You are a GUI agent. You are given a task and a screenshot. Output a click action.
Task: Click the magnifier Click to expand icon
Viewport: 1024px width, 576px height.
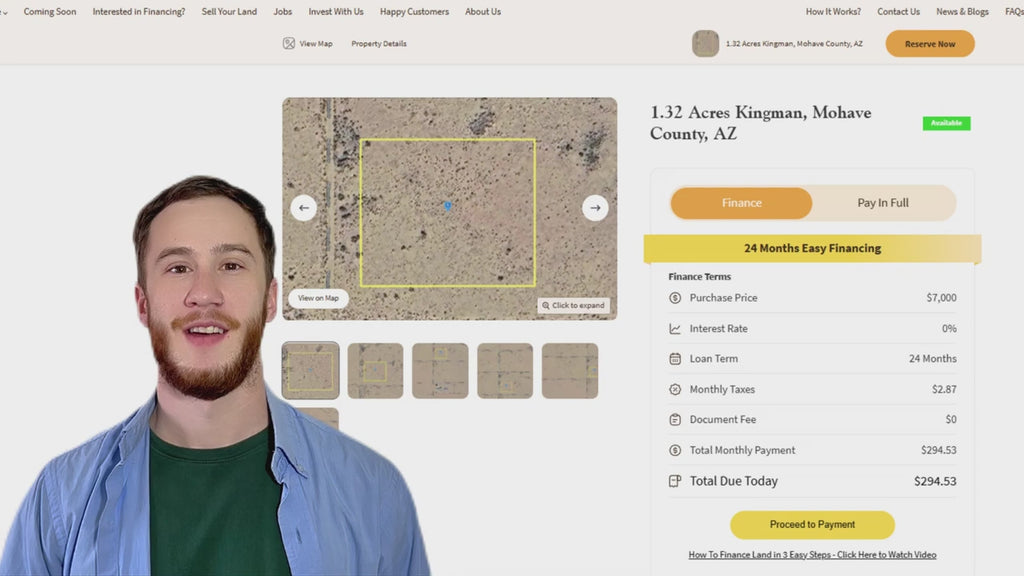click(546, 305)
